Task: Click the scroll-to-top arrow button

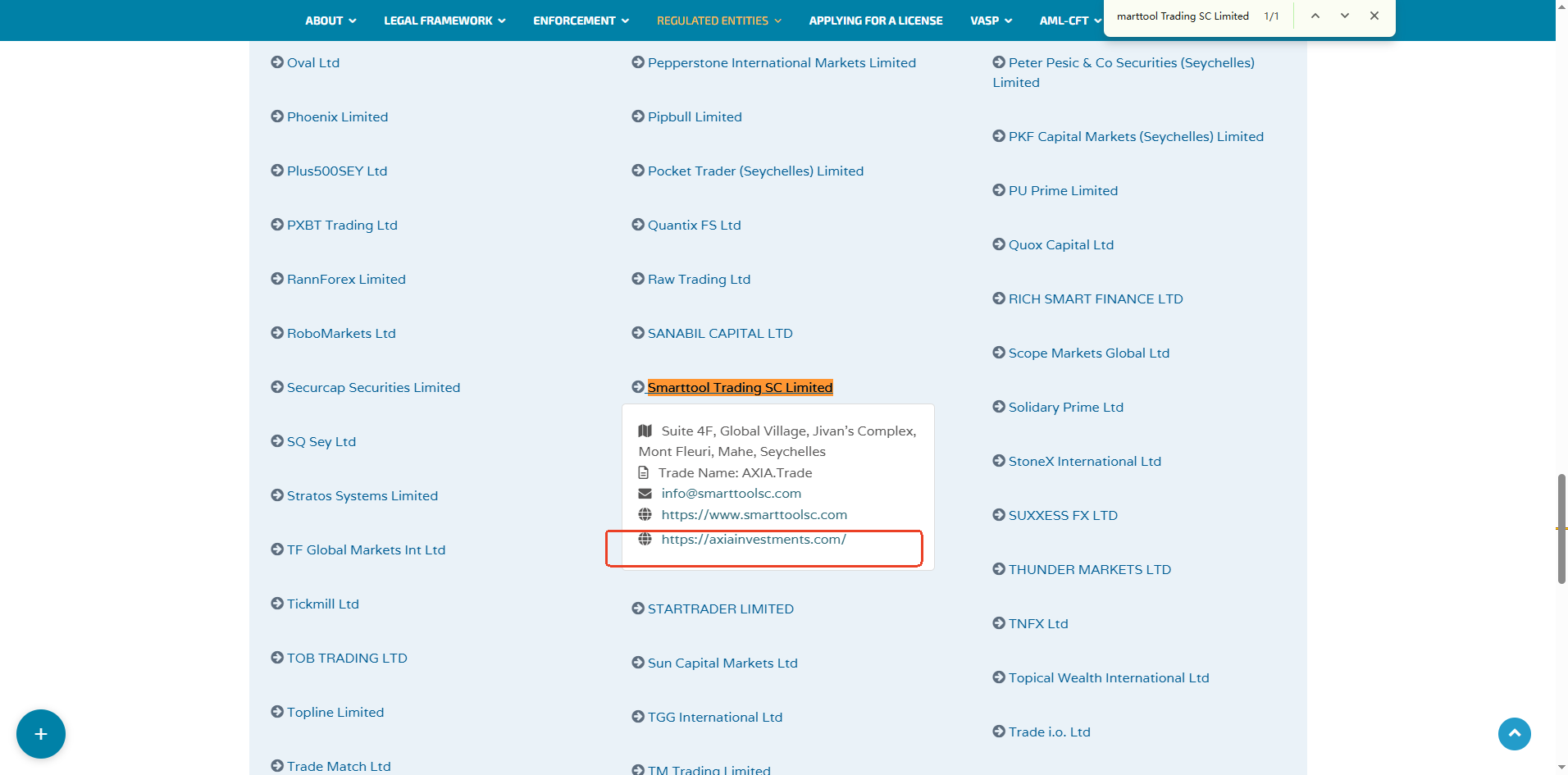Action: point(1514,734)
